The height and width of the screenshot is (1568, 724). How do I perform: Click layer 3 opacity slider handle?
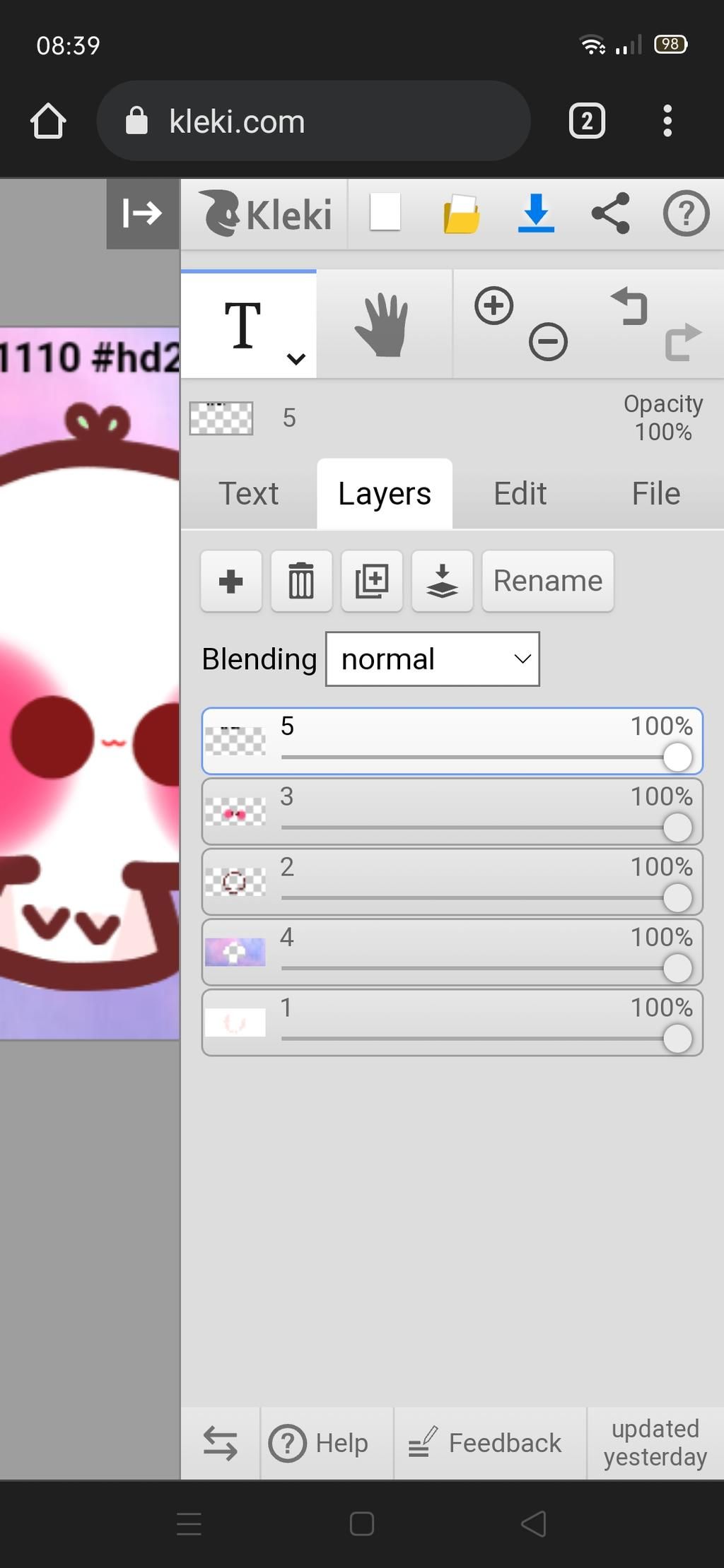677,827
